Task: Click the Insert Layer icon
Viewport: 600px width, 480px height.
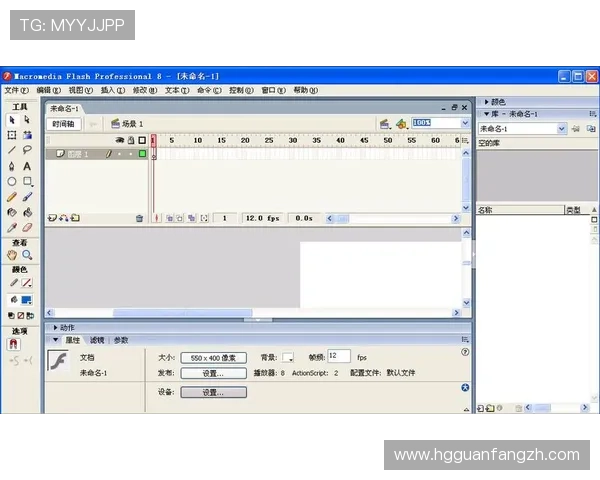Action: [x=52, y=218]
